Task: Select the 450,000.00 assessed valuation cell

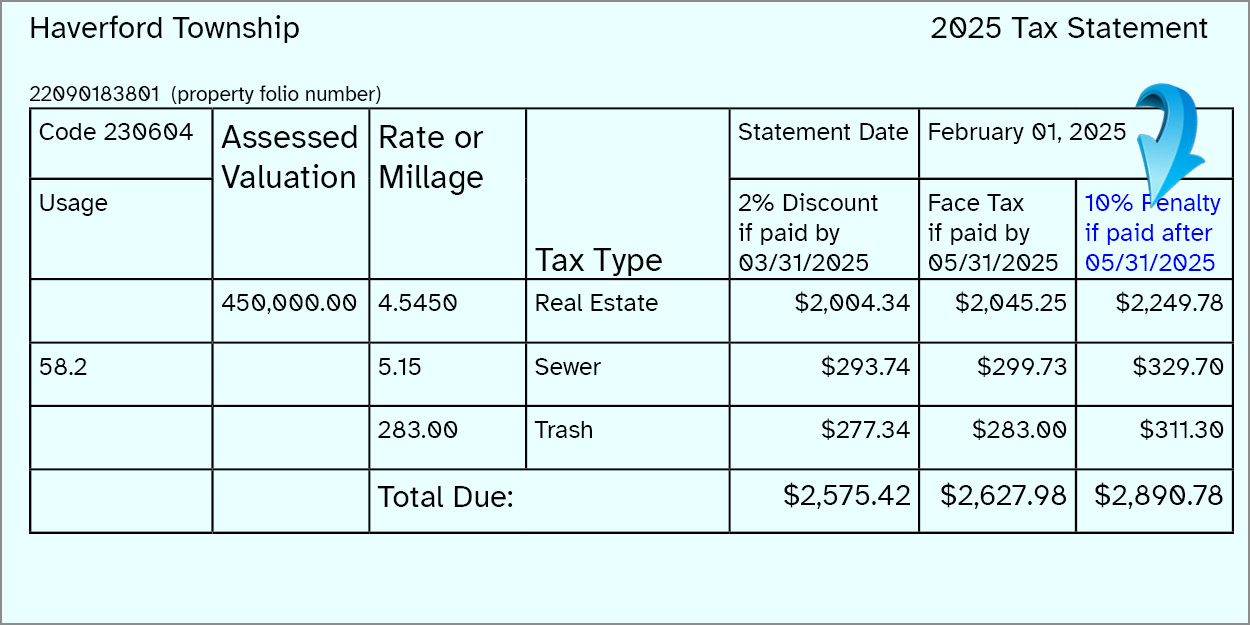Action: click(x=289, y=303)
